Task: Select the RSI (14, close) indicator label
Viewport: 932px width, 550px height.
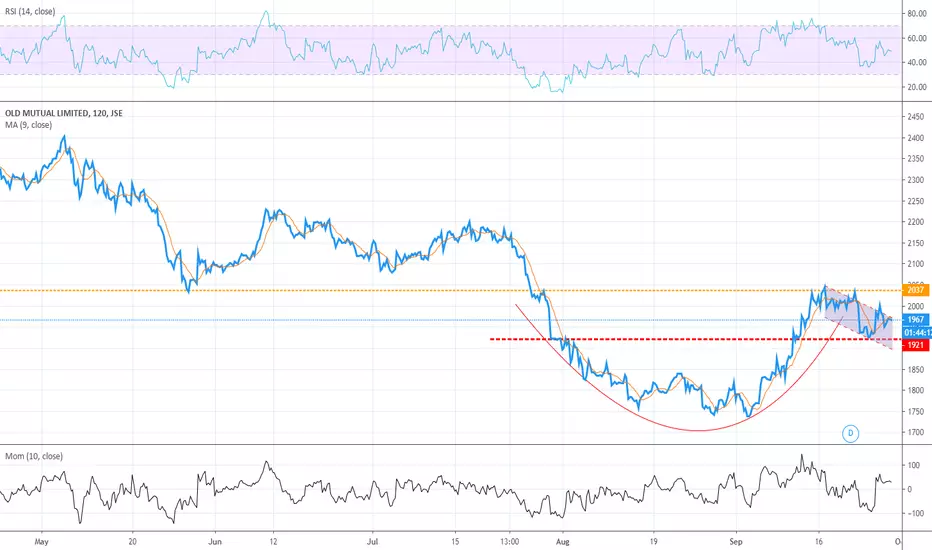Action: point(30,11)
